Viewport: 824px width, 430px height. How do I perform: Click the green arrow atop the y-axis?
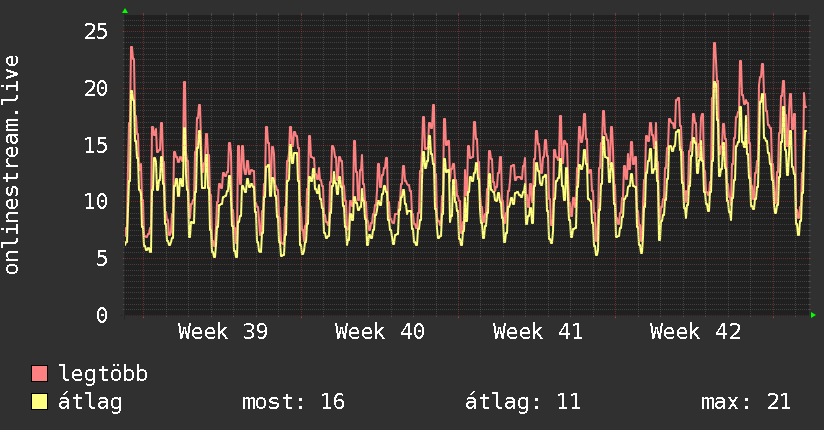tap(125, 11)
